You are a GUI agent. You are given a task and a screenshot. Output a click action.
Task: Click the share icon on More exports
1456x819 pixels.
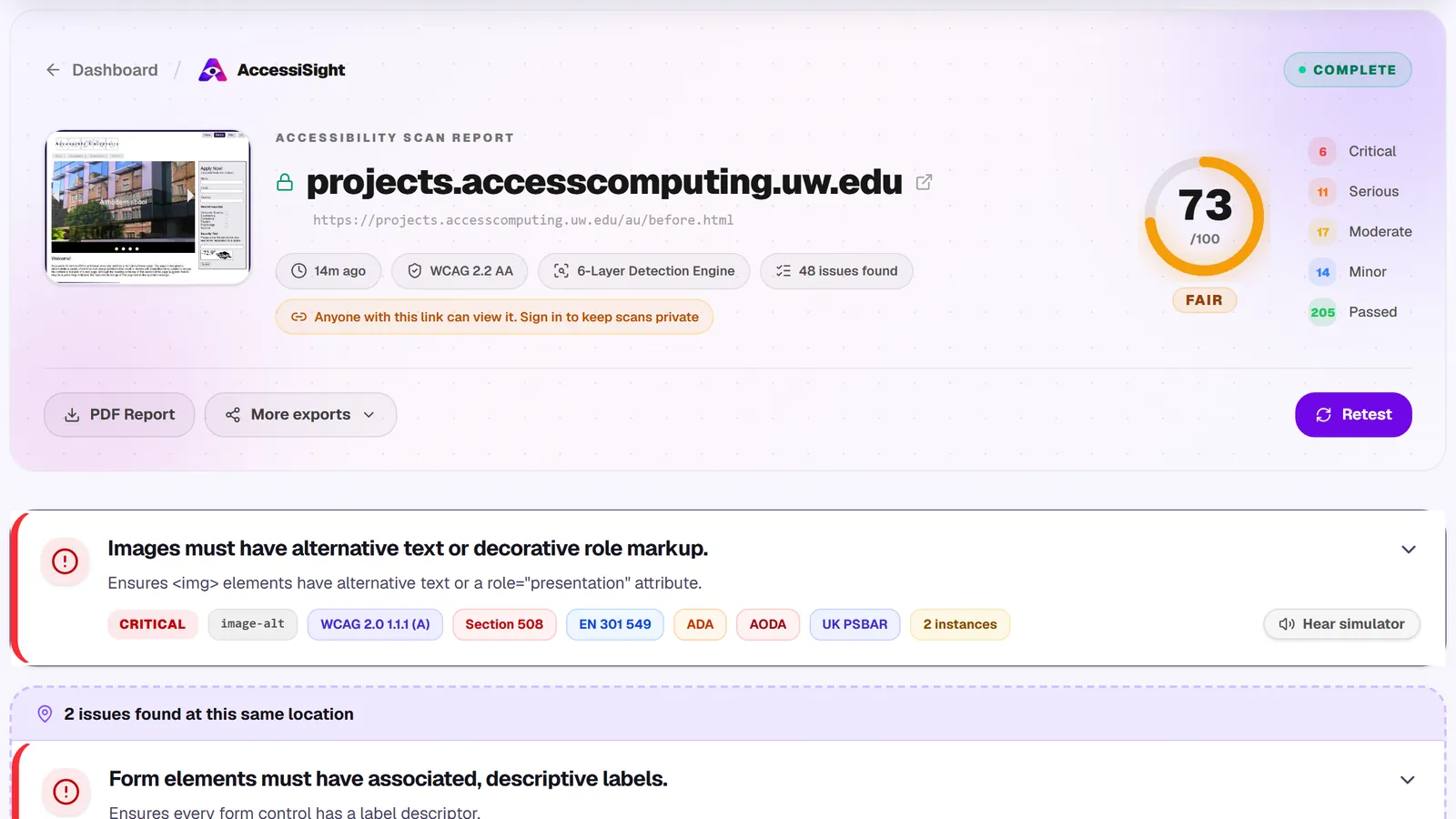(x=233, y=415)
